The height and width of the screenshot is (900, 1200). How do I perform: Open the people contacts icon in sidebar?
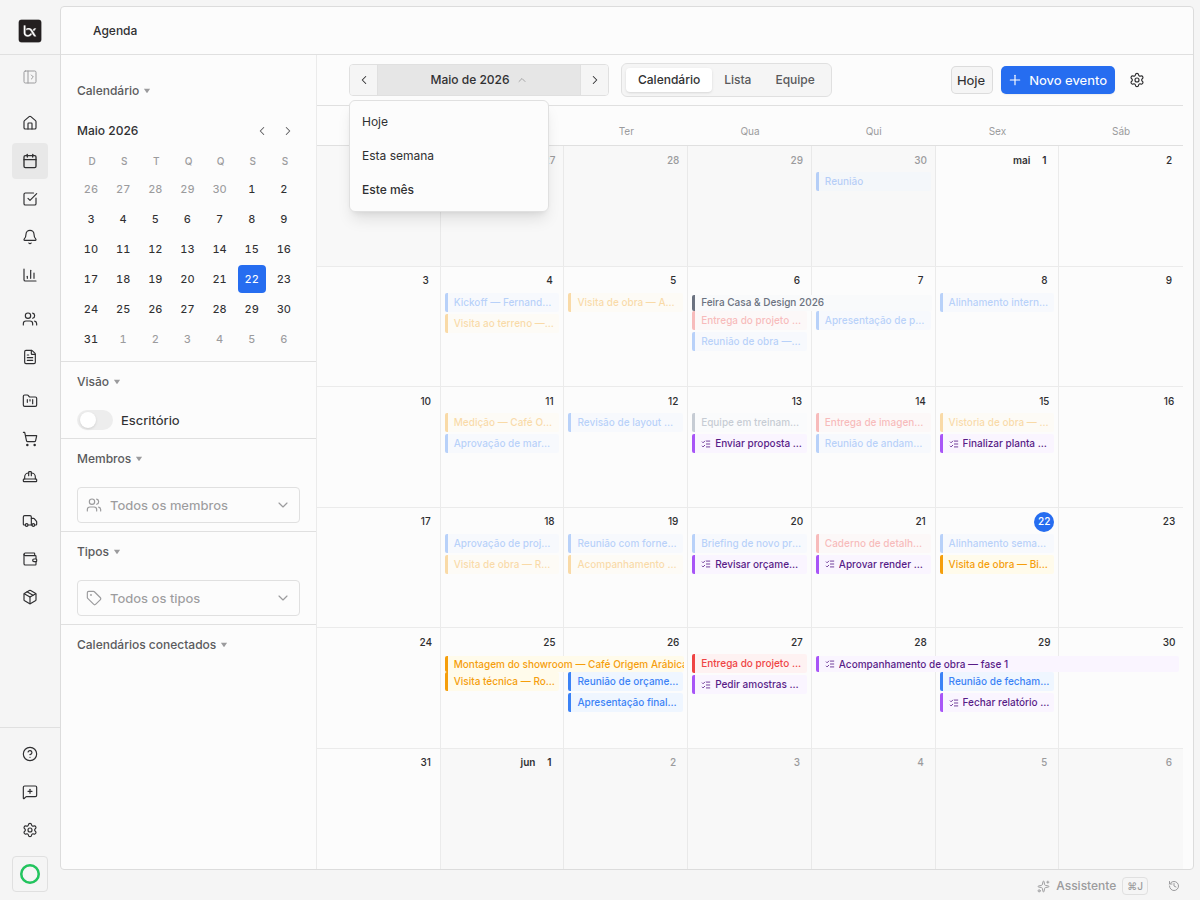tap(30, 319)
